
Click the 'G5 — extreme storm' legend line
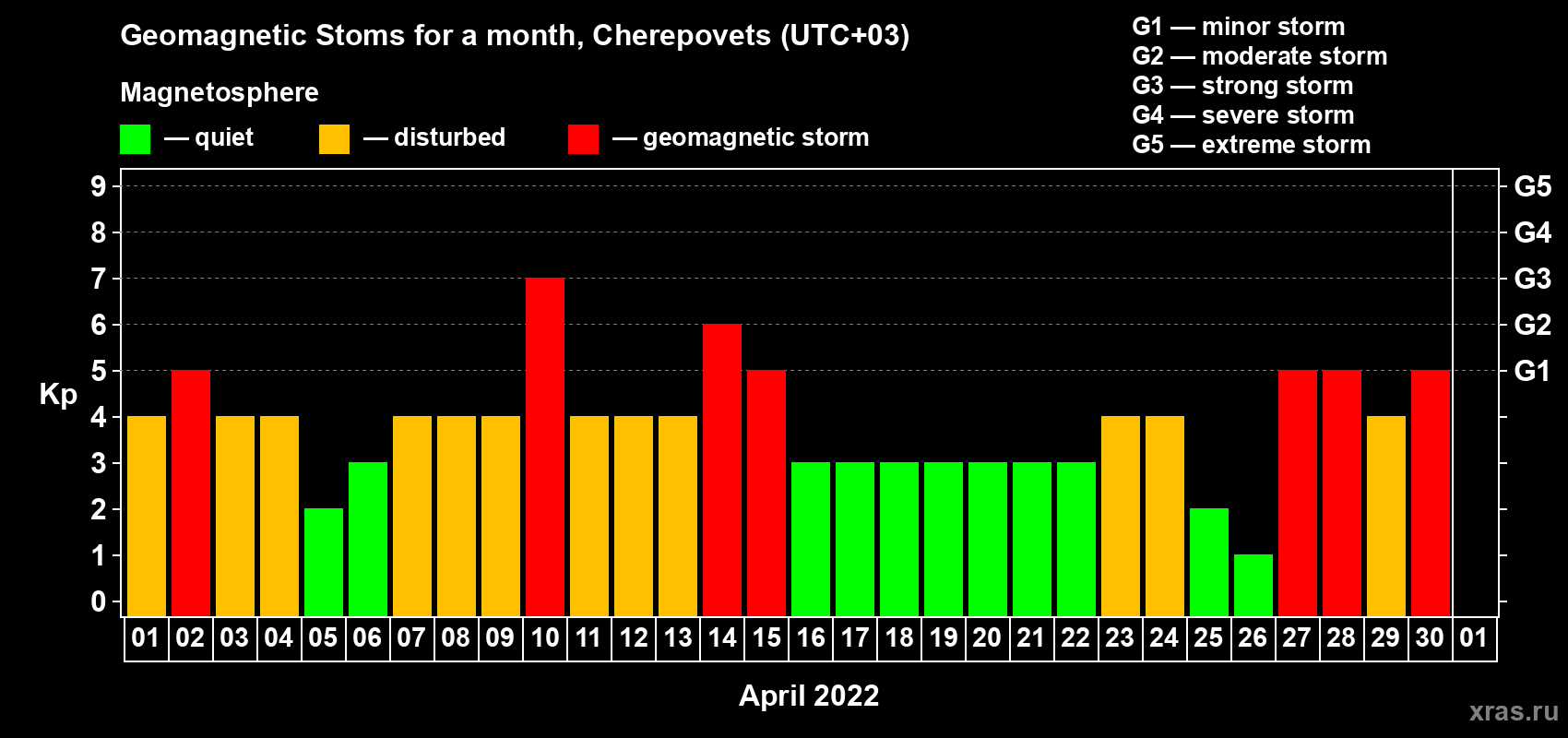pyautogui.click(x=1252, y=145)
